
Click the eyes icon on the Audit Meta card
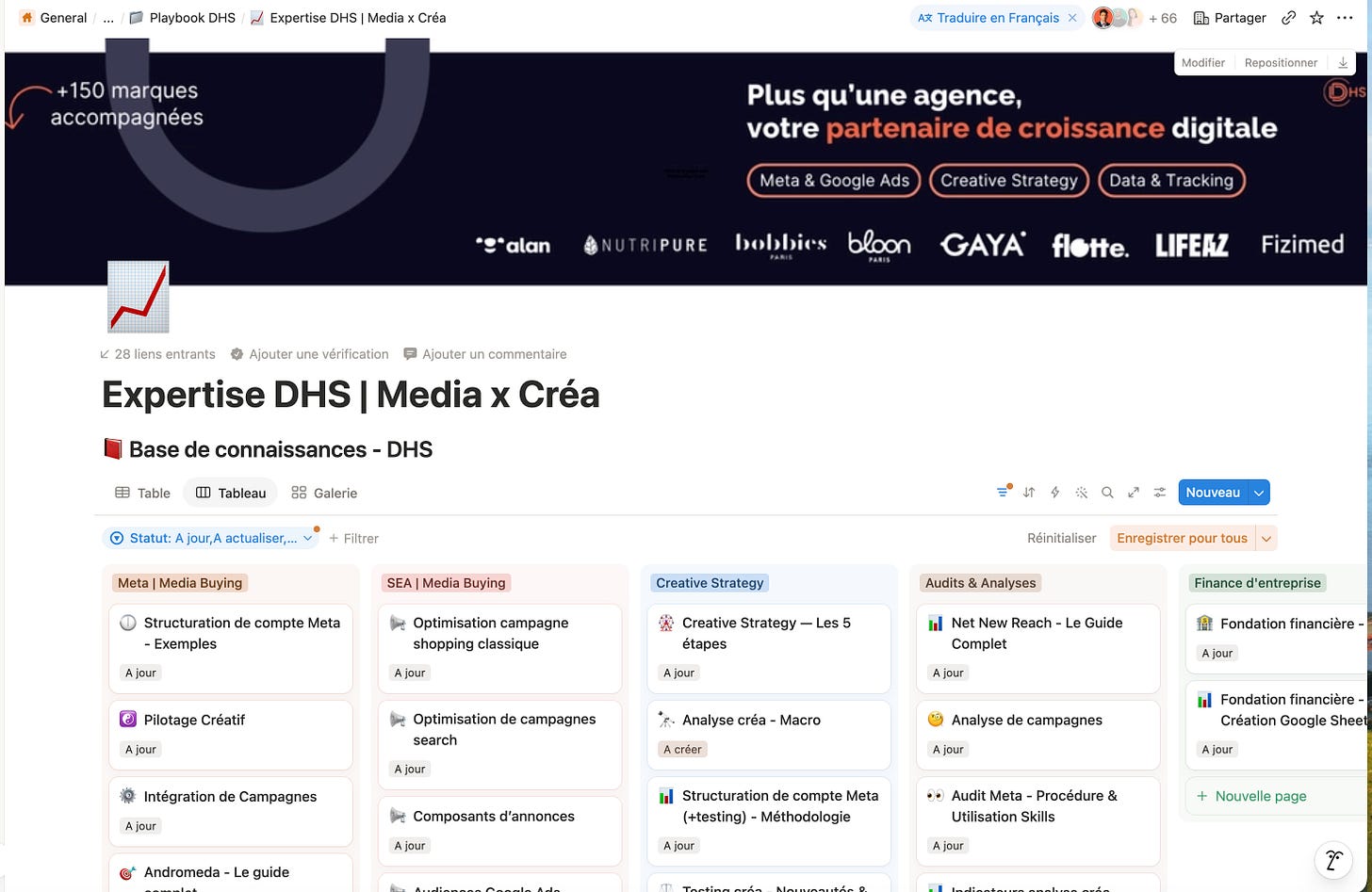point(936,796)
